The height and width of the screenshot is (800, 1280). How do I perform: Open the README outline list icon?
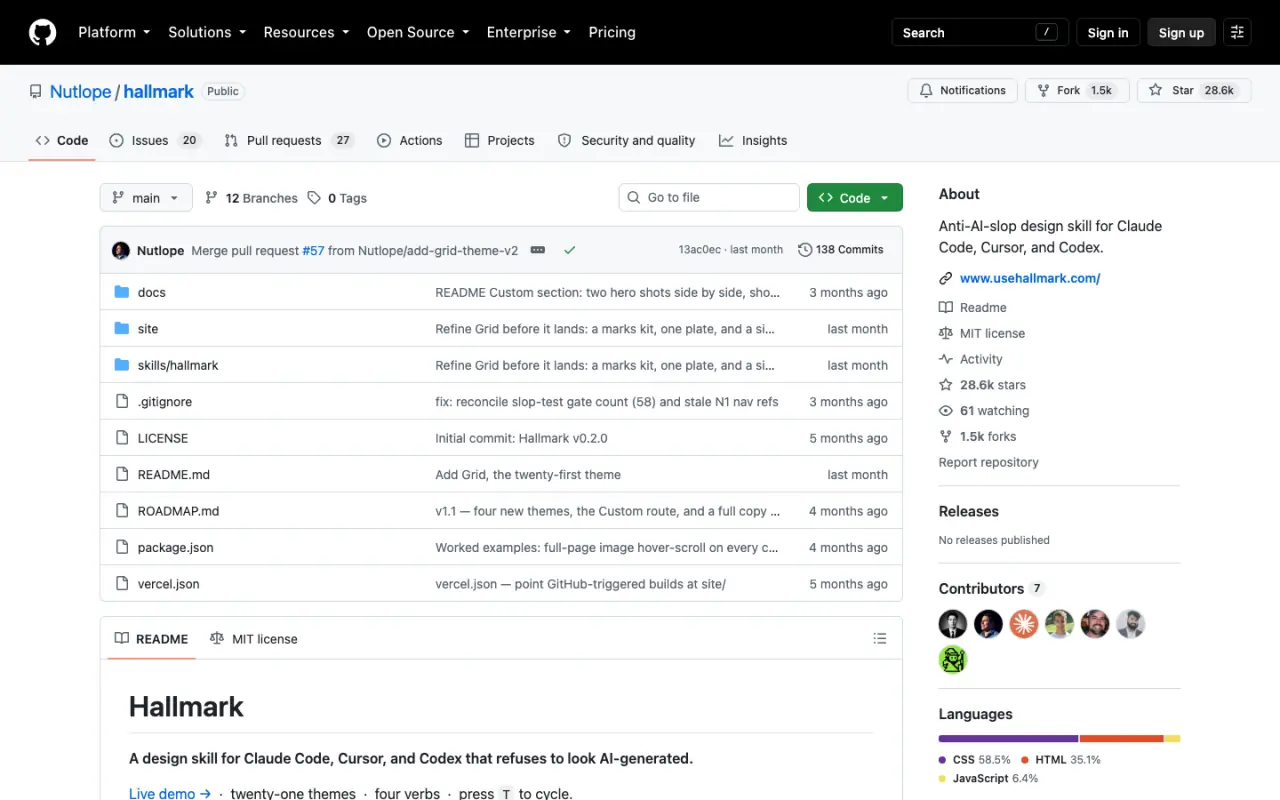click(x=880, y=638)
